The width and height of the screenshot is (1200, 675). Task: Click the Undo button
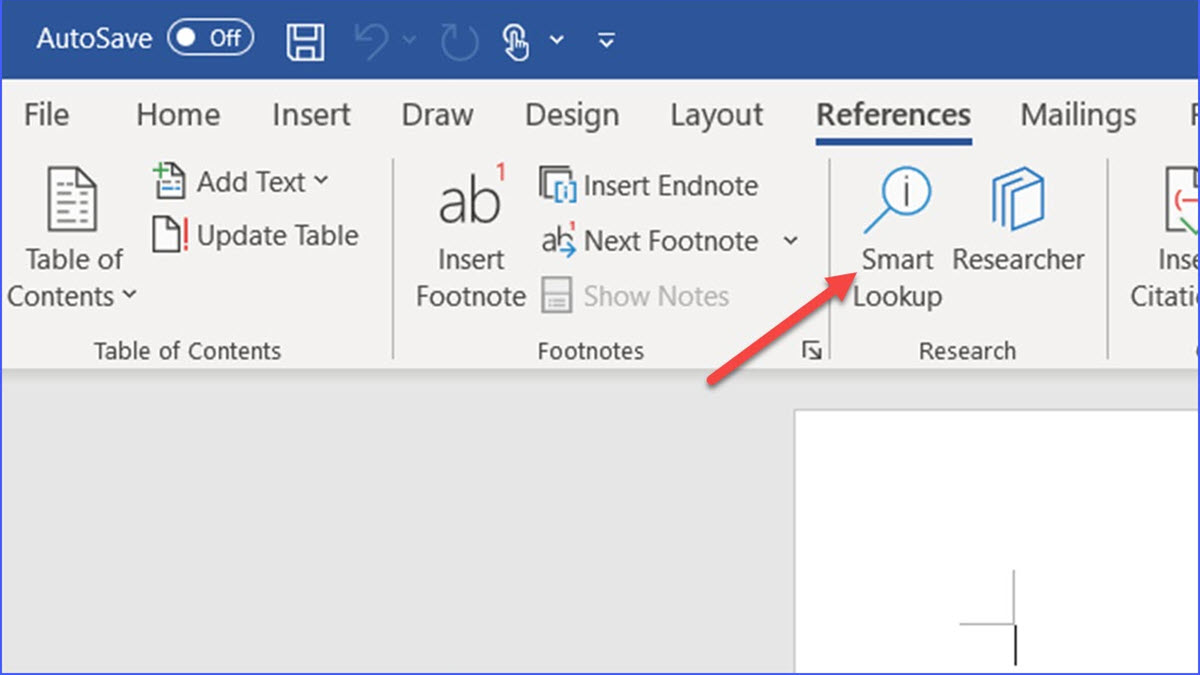click(369, 39)
